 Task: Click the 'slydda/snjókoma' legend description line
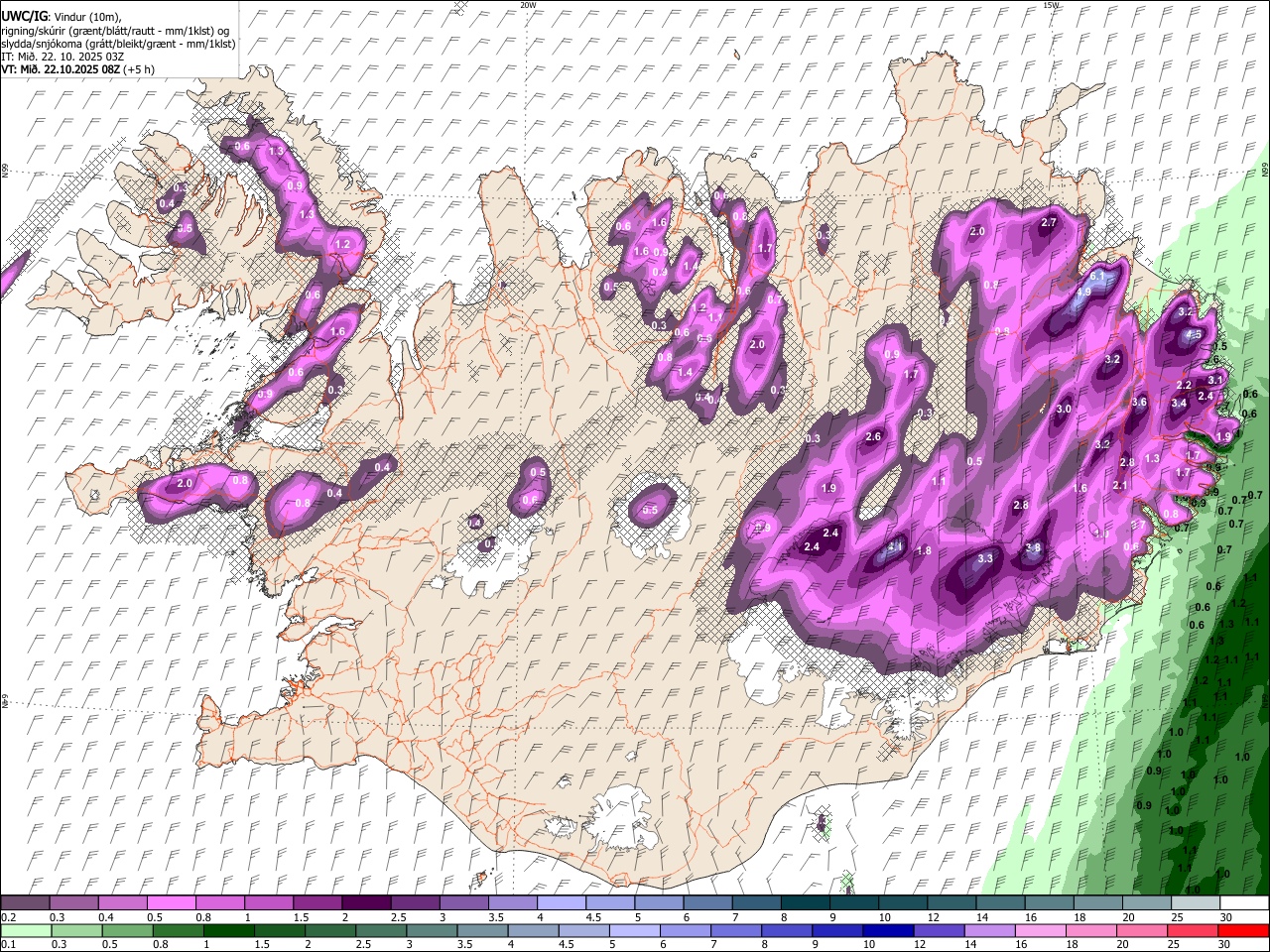118,44
